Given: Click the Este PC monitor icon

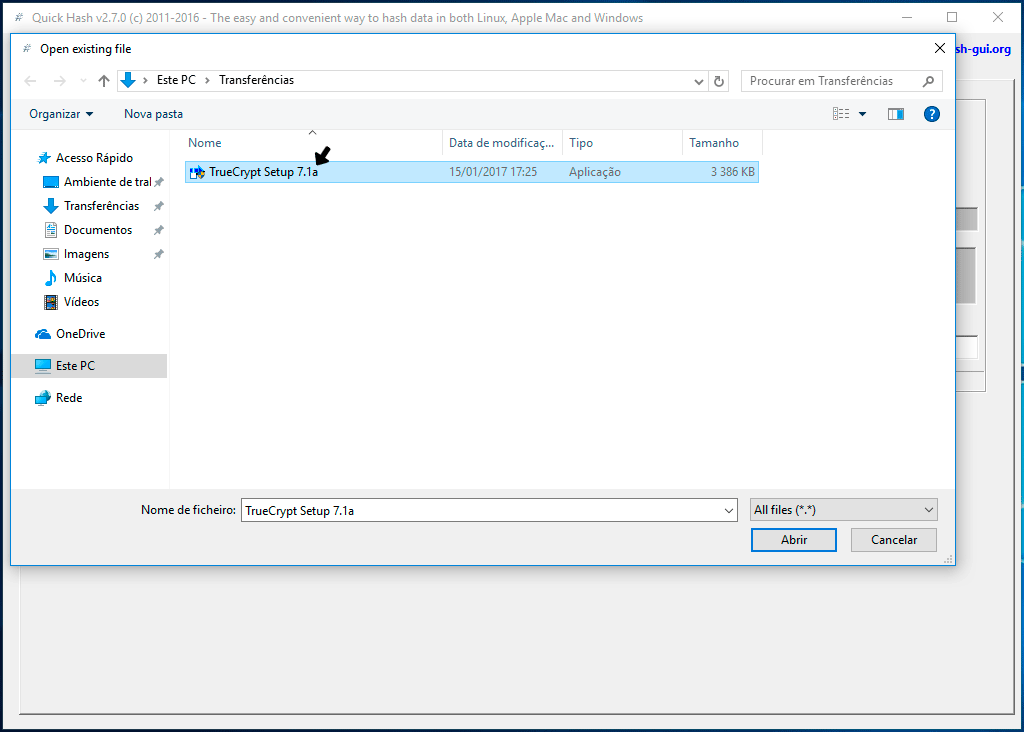Looking at the screenshot, I should point(43,366).
